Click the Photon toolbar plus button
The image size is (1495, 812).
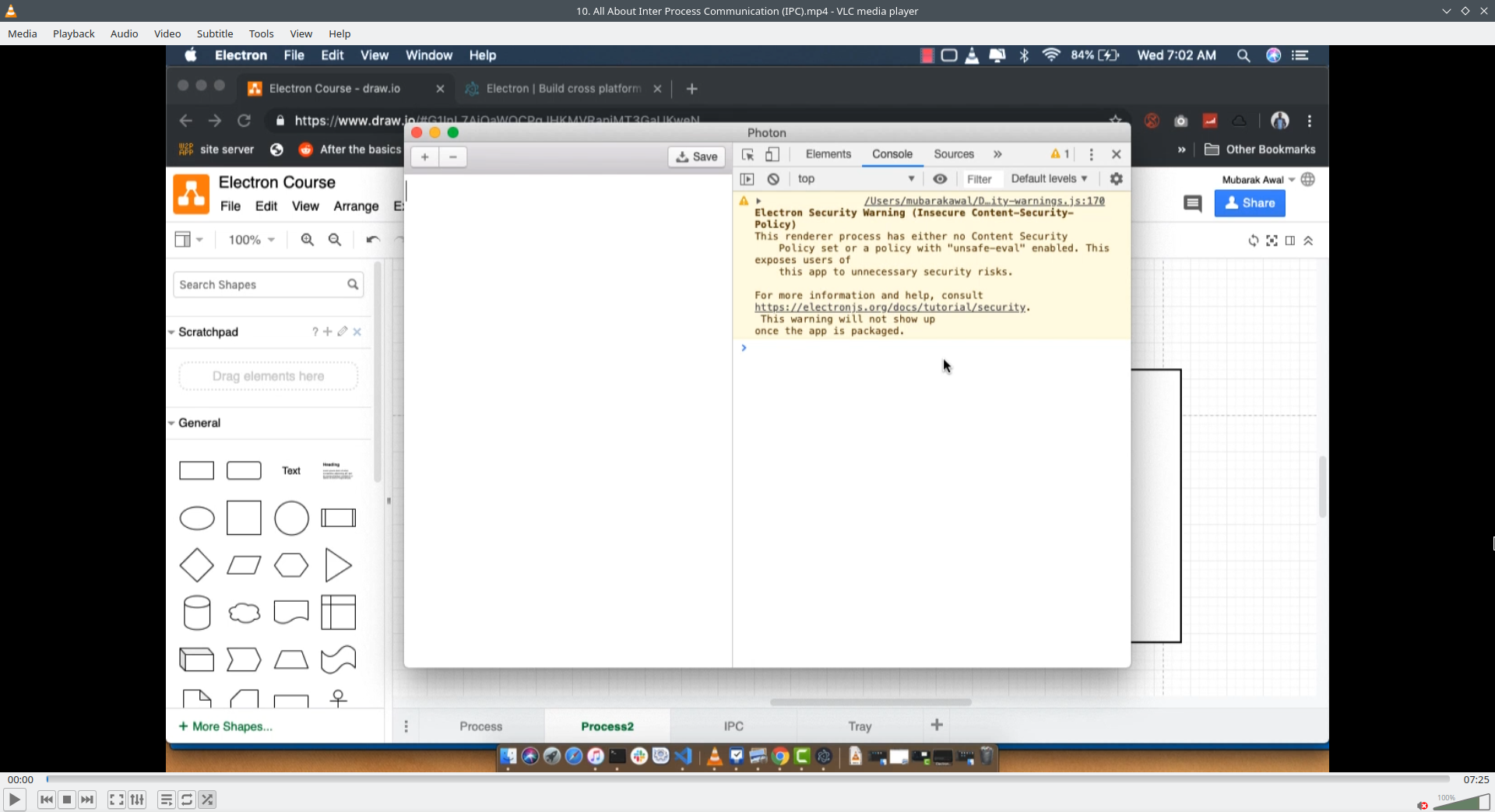(424, 156)
